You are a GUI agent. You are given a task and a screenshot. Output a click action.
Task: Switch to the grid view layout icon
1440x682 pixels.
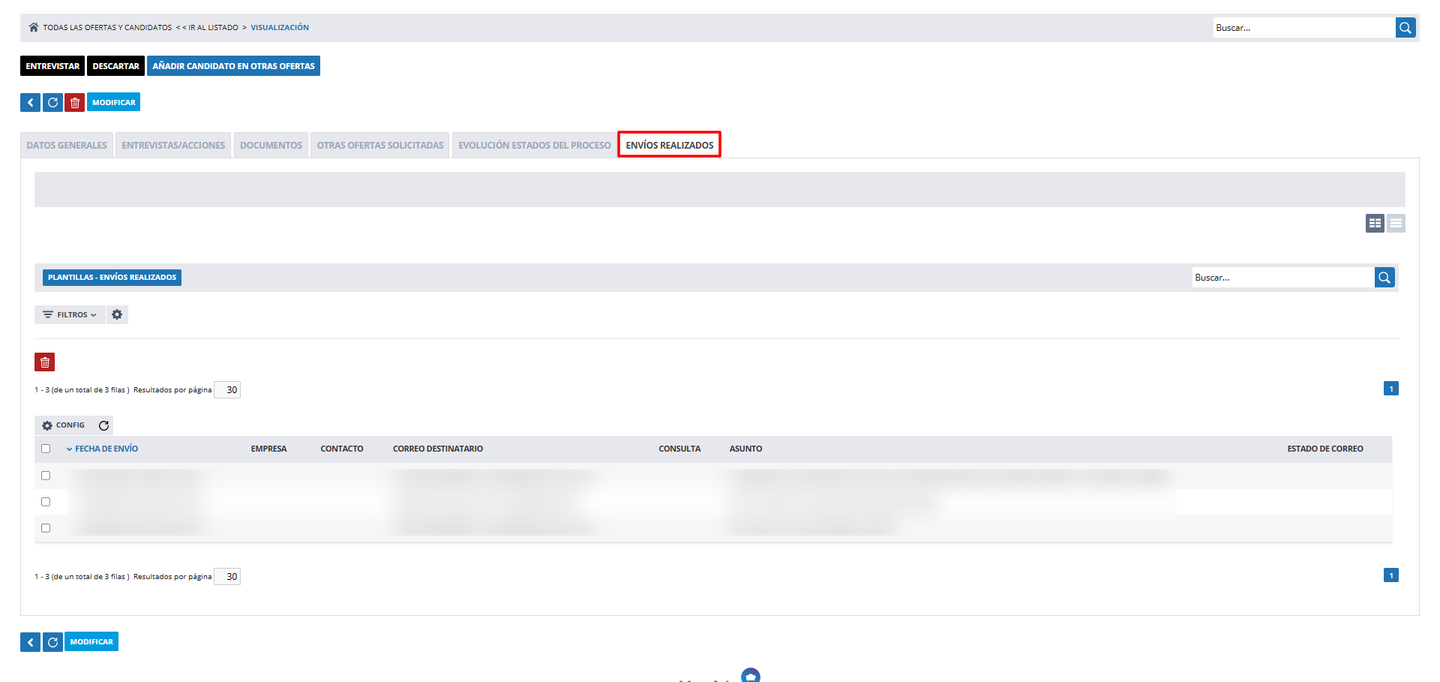pos(1375,224)
